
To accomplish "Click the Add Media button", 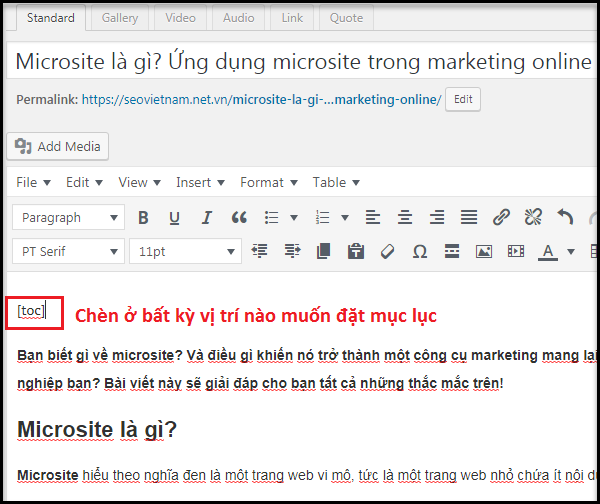I will (58, 147).
